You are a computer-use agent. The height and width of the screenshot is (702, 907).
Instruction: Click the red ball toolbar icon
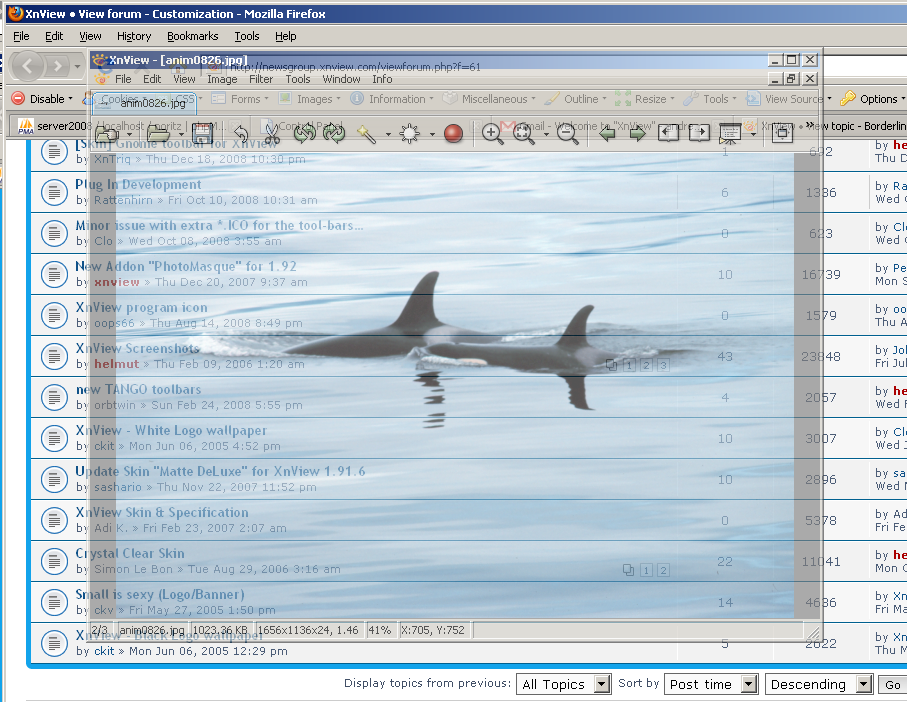[x=453, y=133]
